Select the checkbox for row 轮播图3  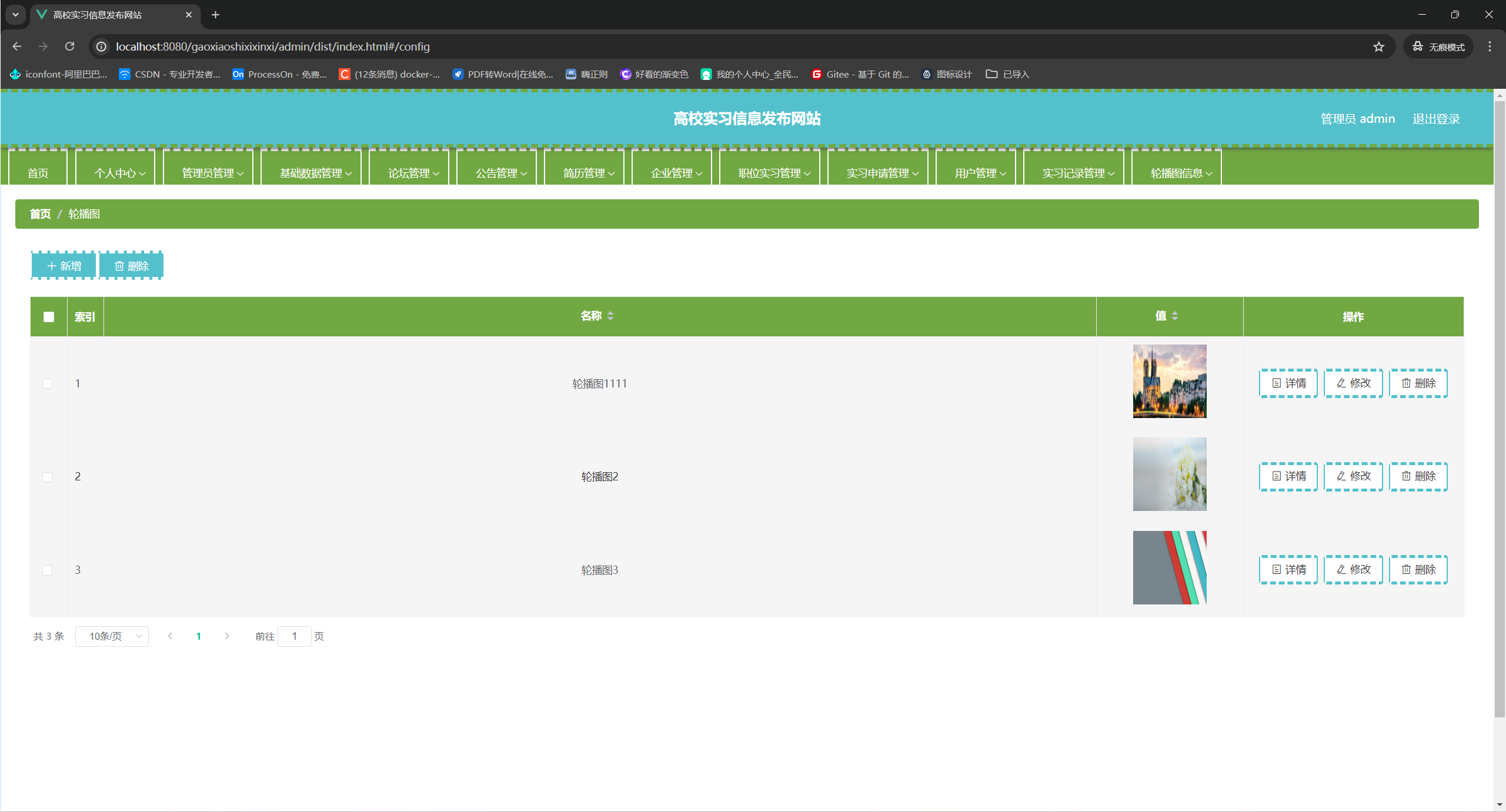click(x=48, y=570)
